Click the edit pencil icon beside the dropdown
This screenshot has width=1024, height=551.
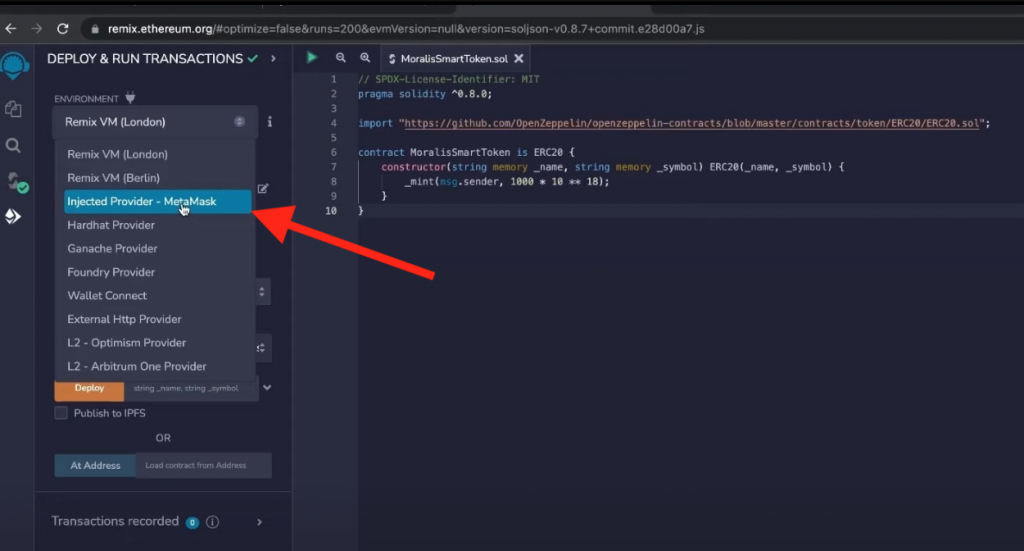[263, 189]
